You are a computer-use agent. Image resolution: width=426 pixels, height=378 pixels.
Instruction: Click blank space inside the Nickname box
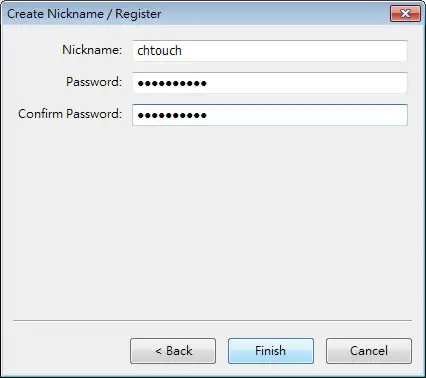pos(293,51)
